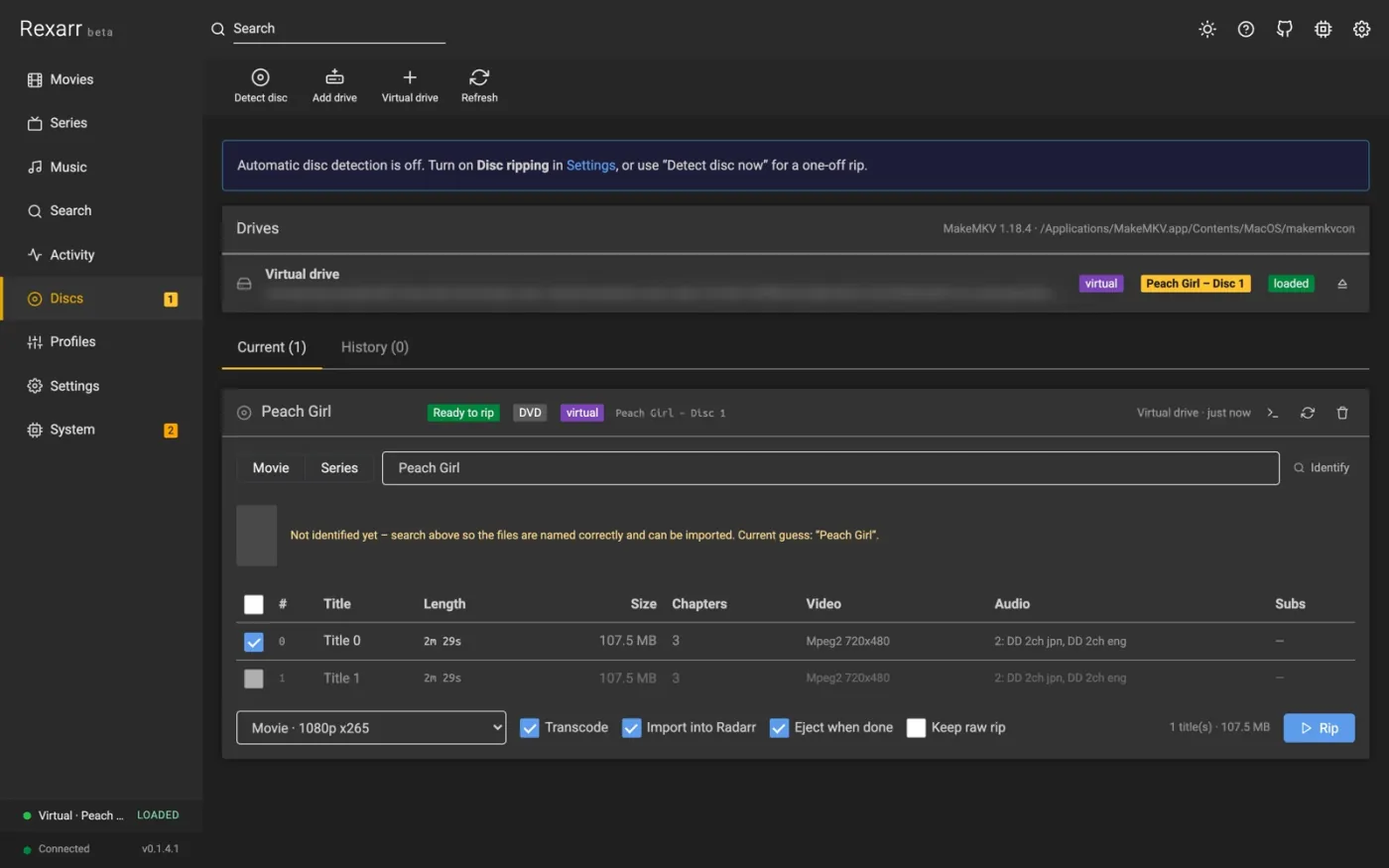Click the Peach Girl title input field
The height and width of the screenshot is (868, 1389).
point(830,468)
